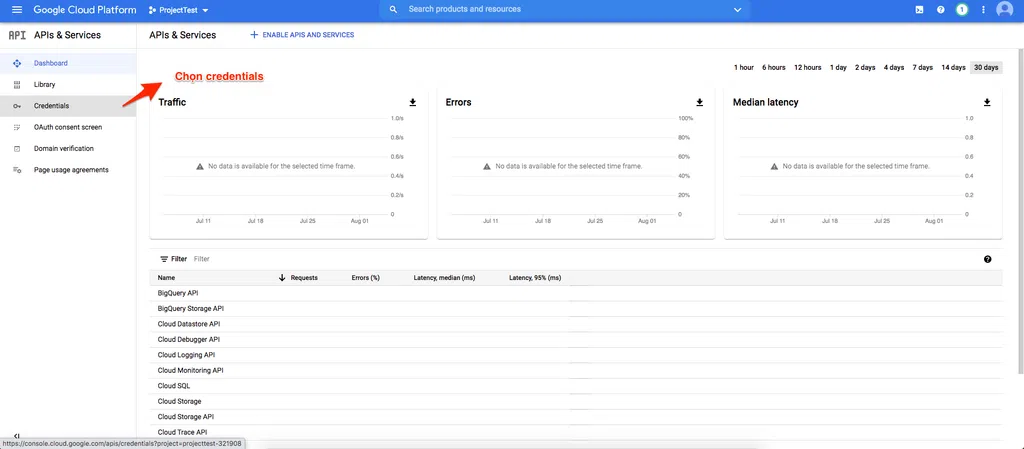Image resolution: width=1024 pixels, height=449 pixels.
Task: Open the hamburger navigation menu
Action: (17, 10)
